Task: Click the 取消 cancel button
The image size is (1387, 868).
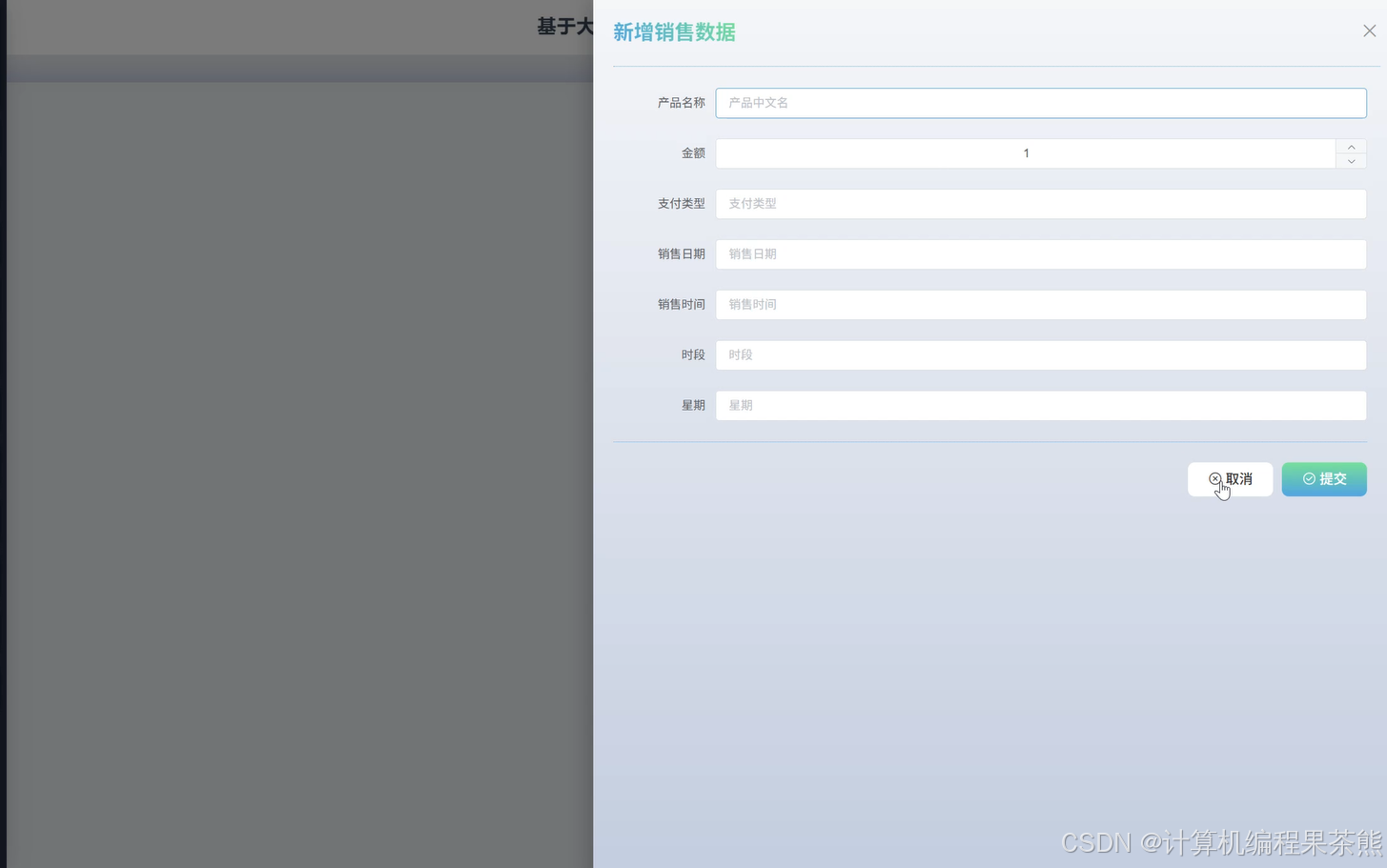Action: tap(1230, 479)
